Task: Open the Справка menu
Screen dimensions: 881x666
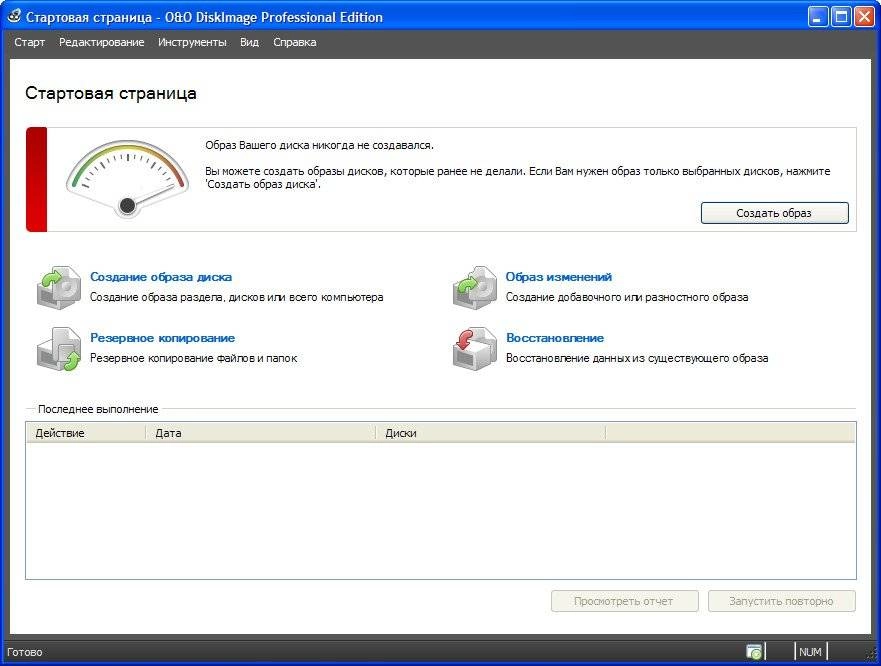Action: coord(294,42)
